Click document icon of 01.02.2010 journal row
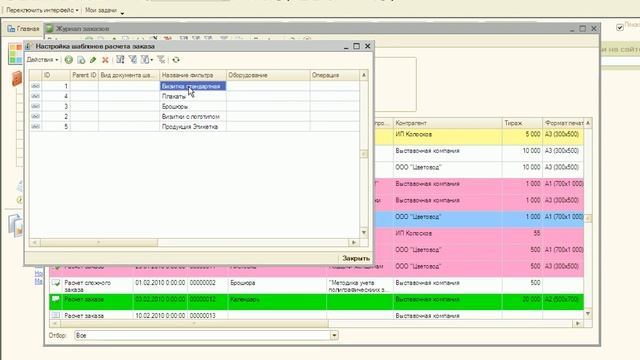640x360 pixels. pyautogui.click(x=56, y=283)
